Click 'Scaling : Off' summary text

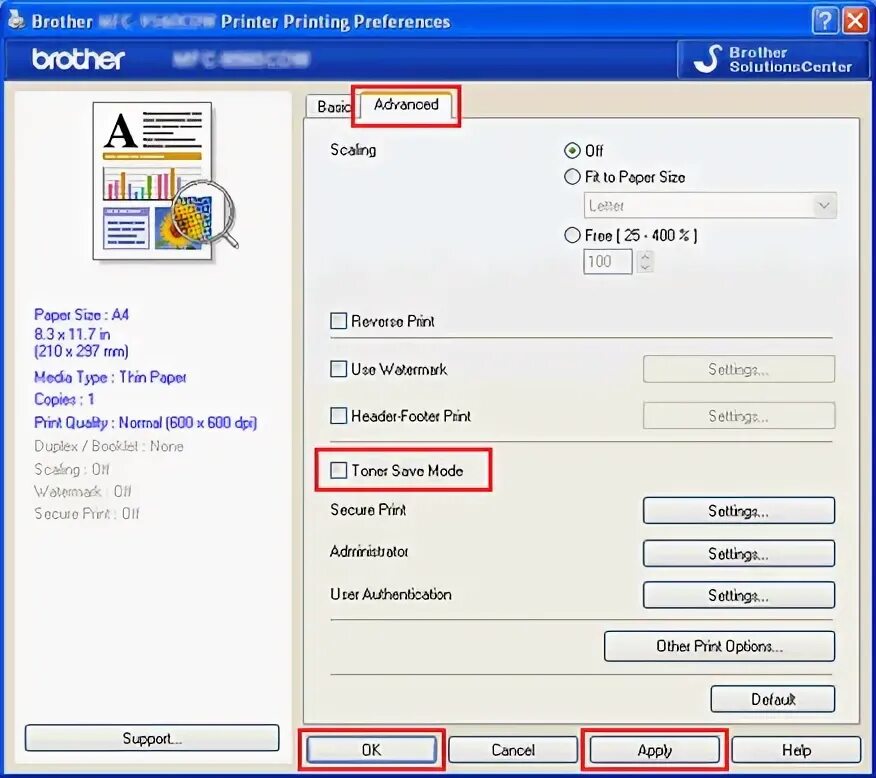(x=72, y=469)
